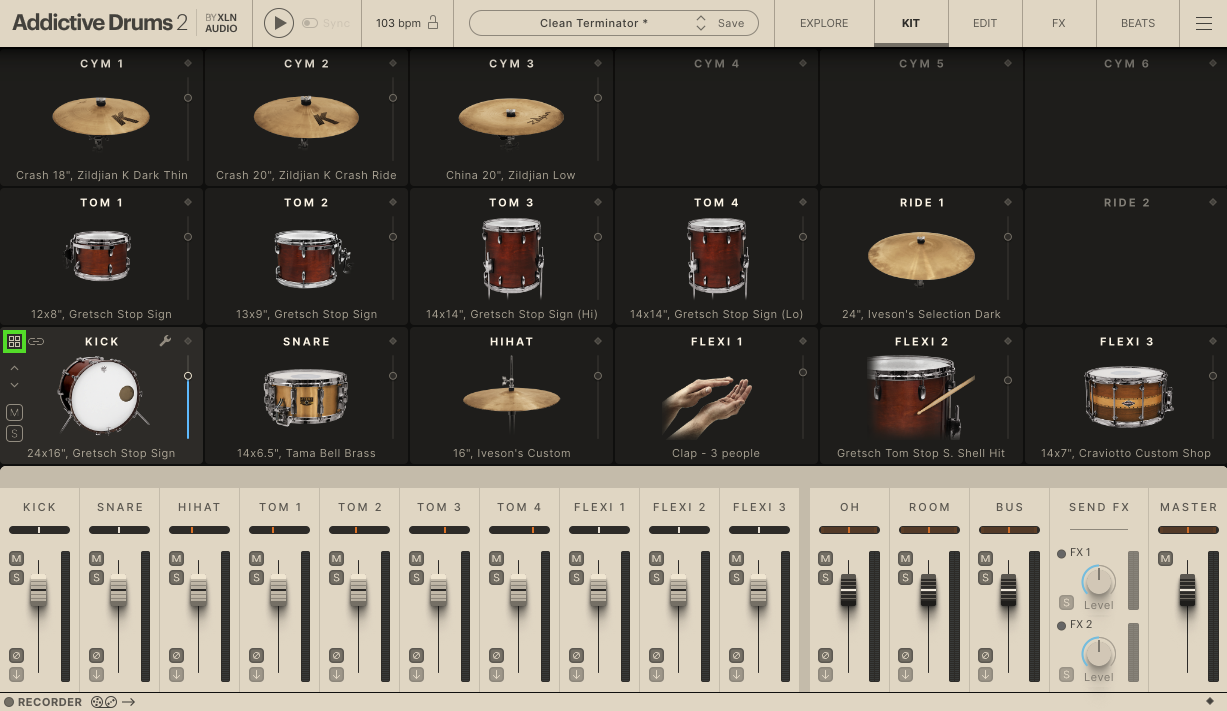Open the kit piece browser grid icon on KICK
The image size is (1227, 711).
coord(14,342)
